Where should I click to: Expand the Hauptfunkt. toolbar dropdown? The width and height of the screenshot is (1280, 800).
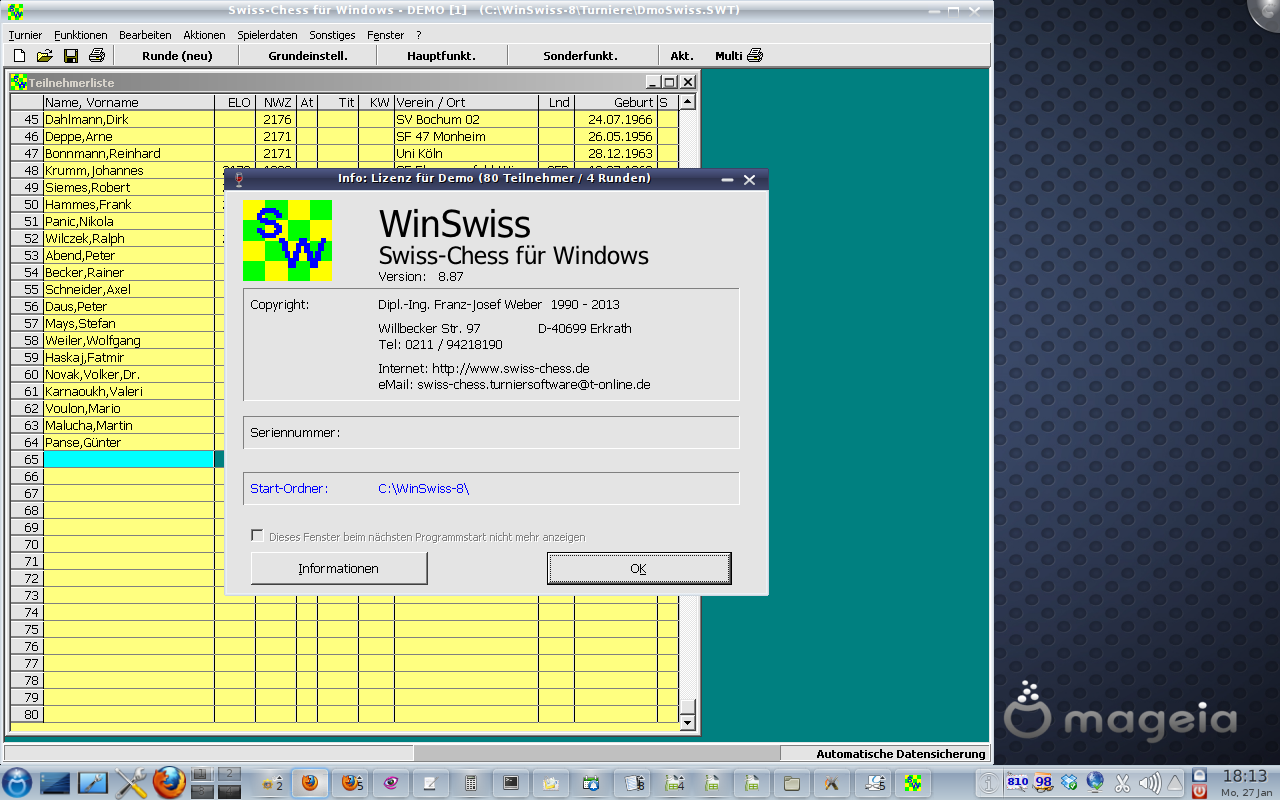[441, 56]
